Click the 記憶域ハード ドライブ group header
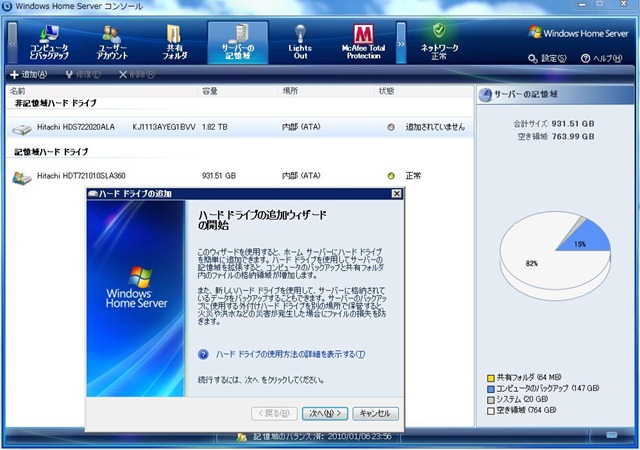Viewport: 640px width, 450px height. [51, 152]
